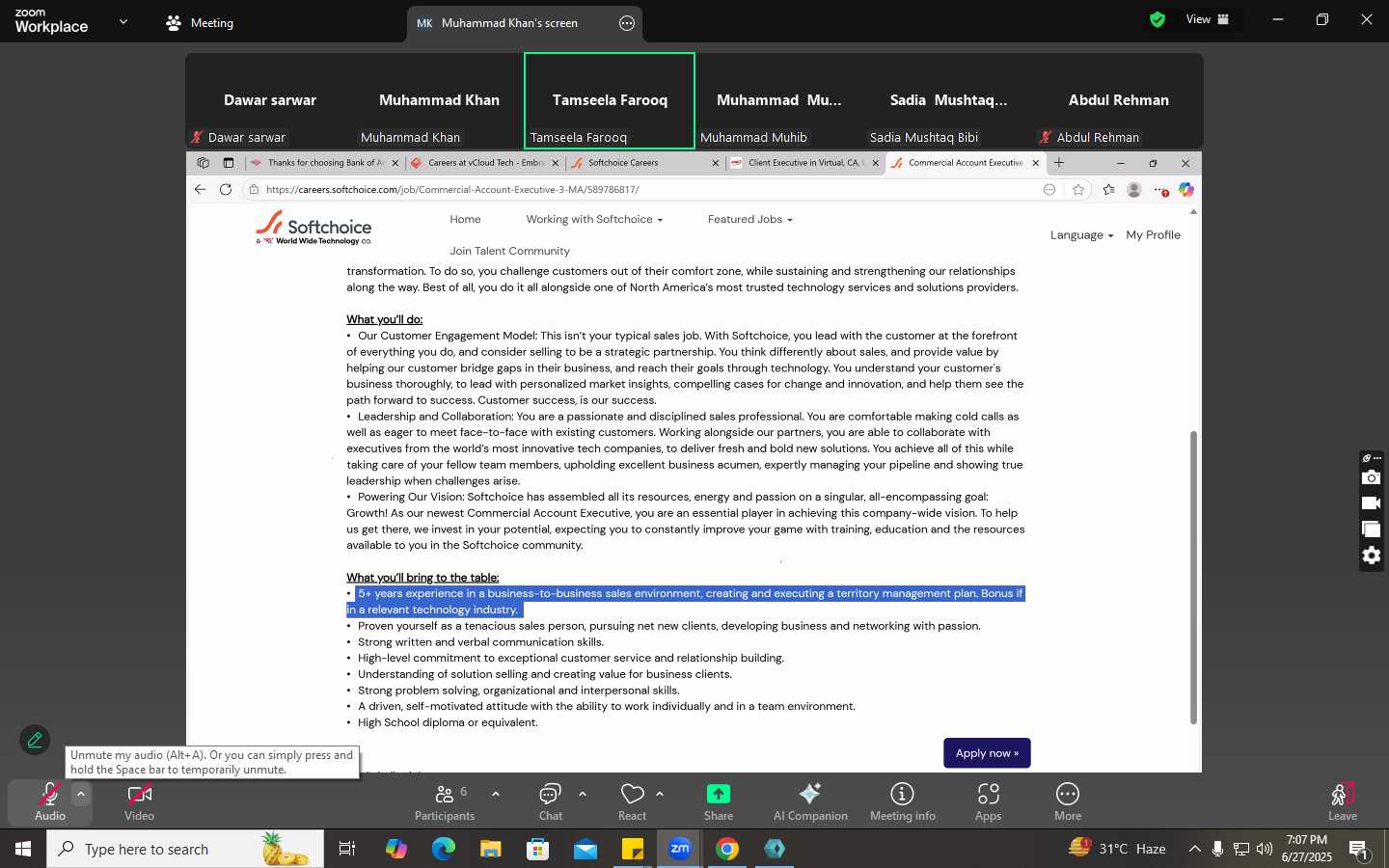Open Windows Start menu

click(x=23, y=849)
